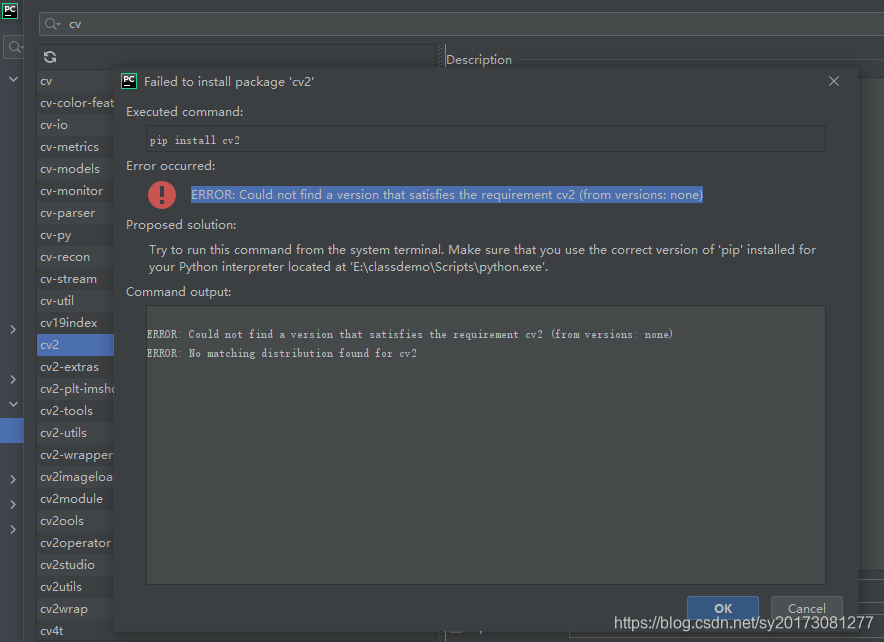
Task: Click the red error exclamation icon
Action: point(161,195)
